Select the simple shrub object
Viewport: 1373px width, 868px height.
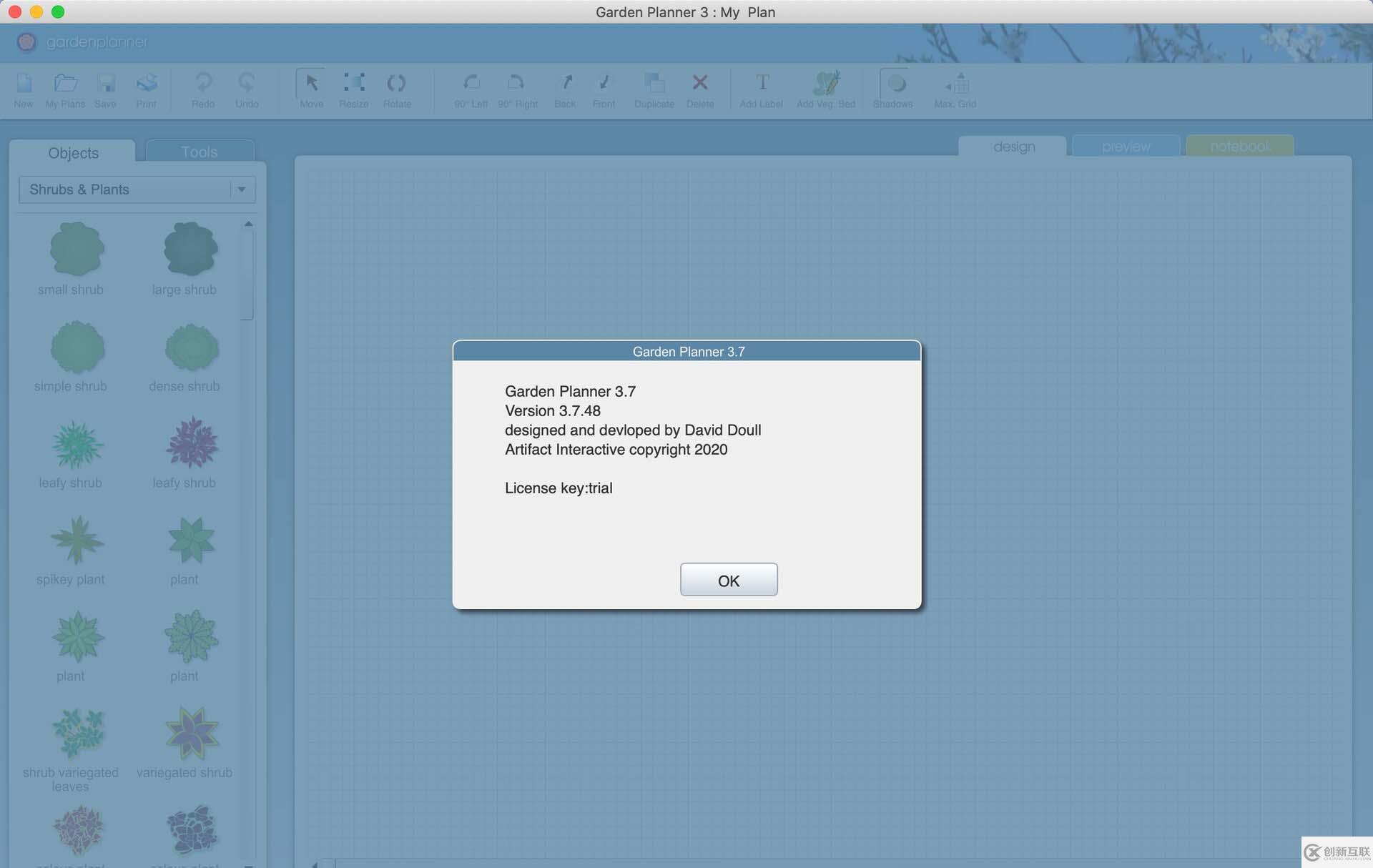click(77, 347)
